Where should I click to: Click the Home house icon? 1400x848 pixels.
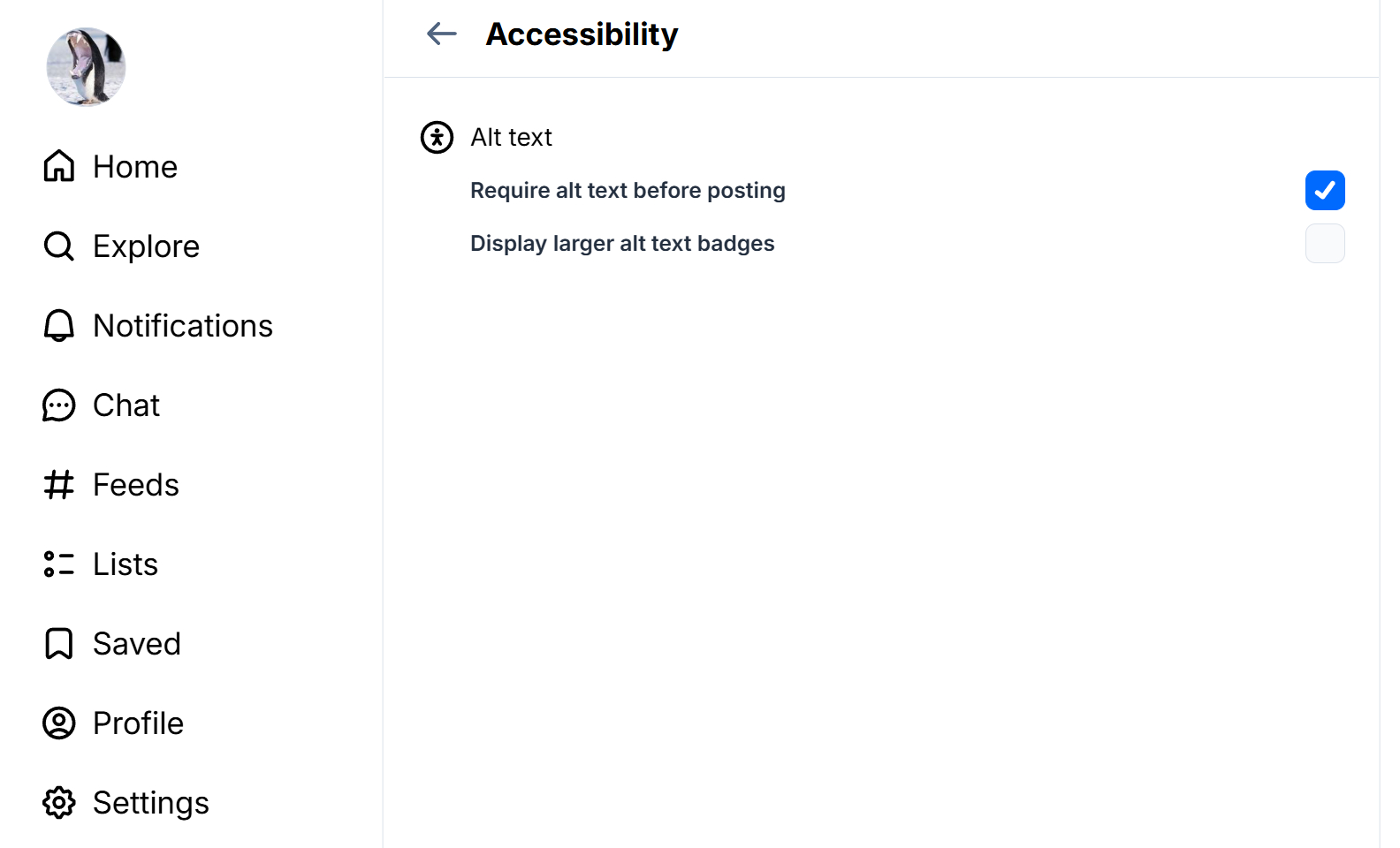tap(59, 166)
